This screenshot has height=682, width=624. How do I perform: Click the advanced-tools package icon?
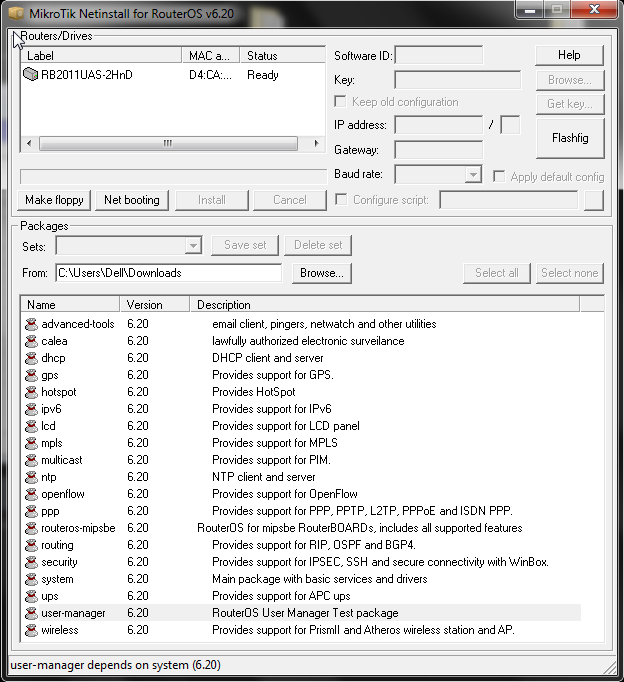(31, 324)
